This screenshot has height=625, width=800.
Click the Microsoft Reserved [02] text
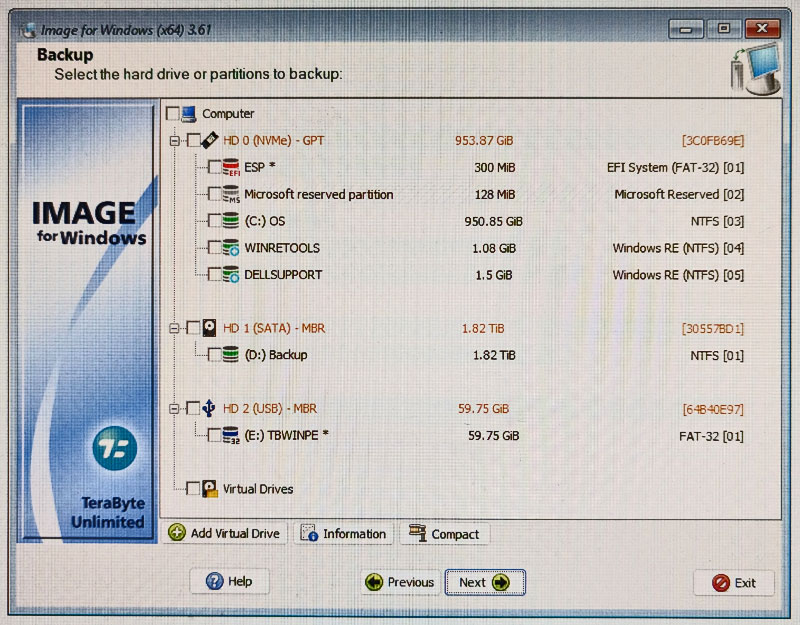(679, 194)
